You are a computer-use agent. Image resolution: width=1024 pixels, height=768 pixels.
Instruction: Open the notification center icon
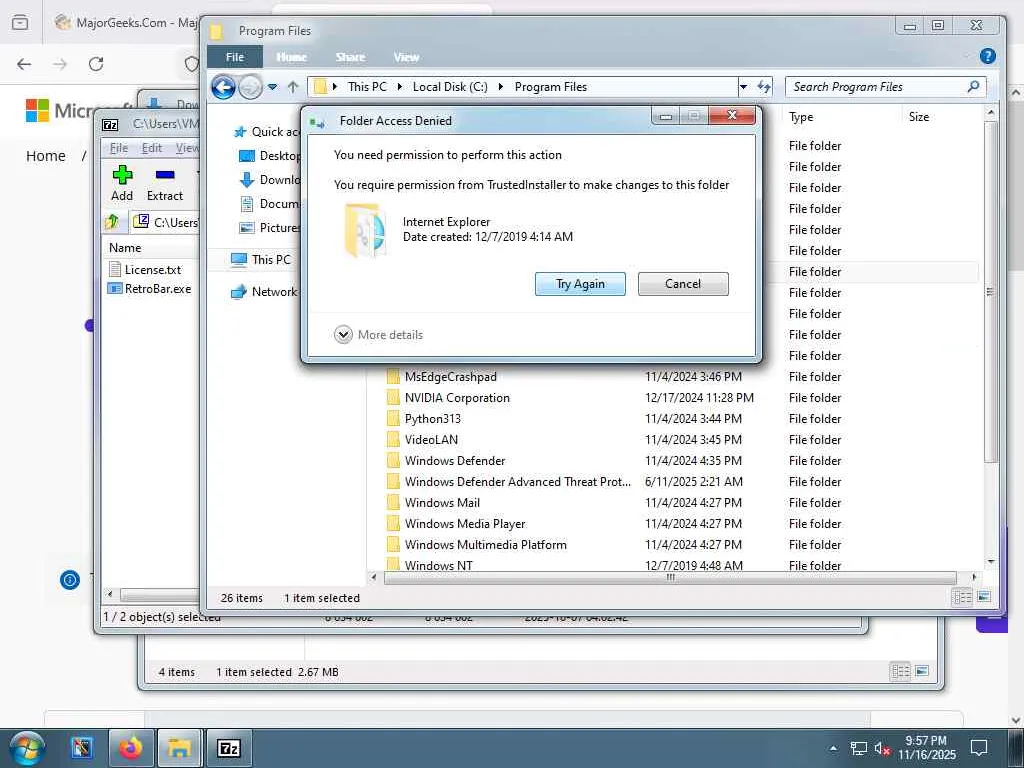(x=979, y=748)
